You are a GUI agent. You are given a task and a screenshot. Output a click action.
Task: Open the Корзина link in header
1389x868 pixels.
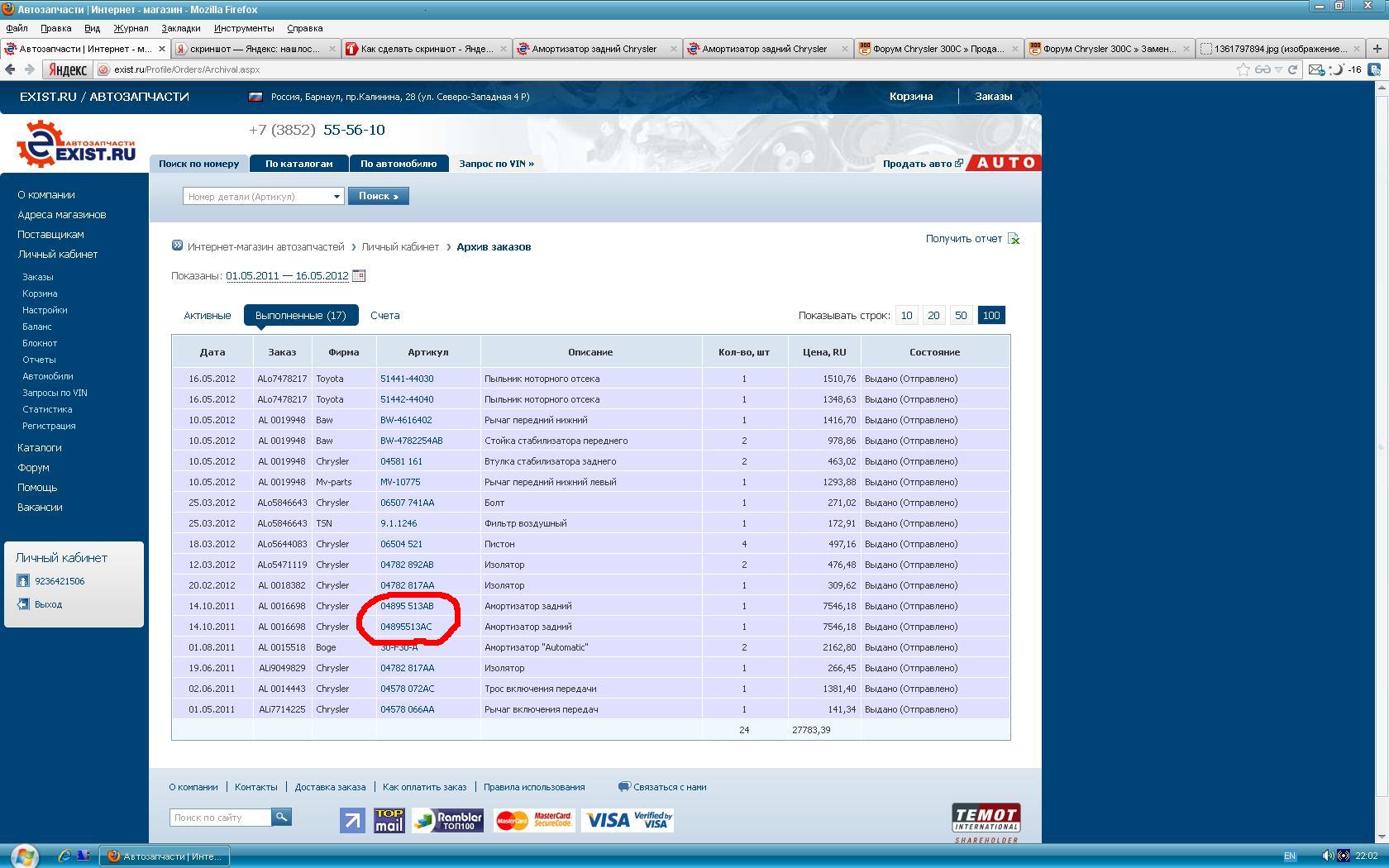point(911,97)
